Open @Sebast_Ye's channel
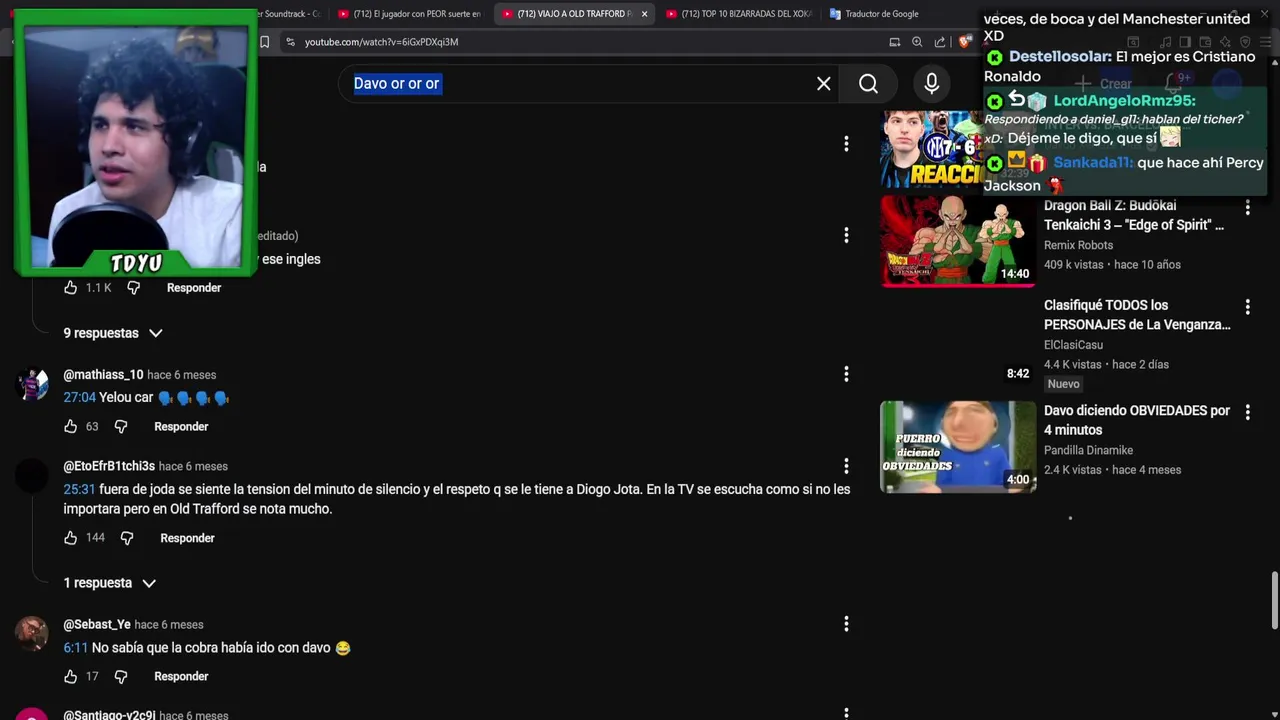1280x720 pixels. point(97,625)
